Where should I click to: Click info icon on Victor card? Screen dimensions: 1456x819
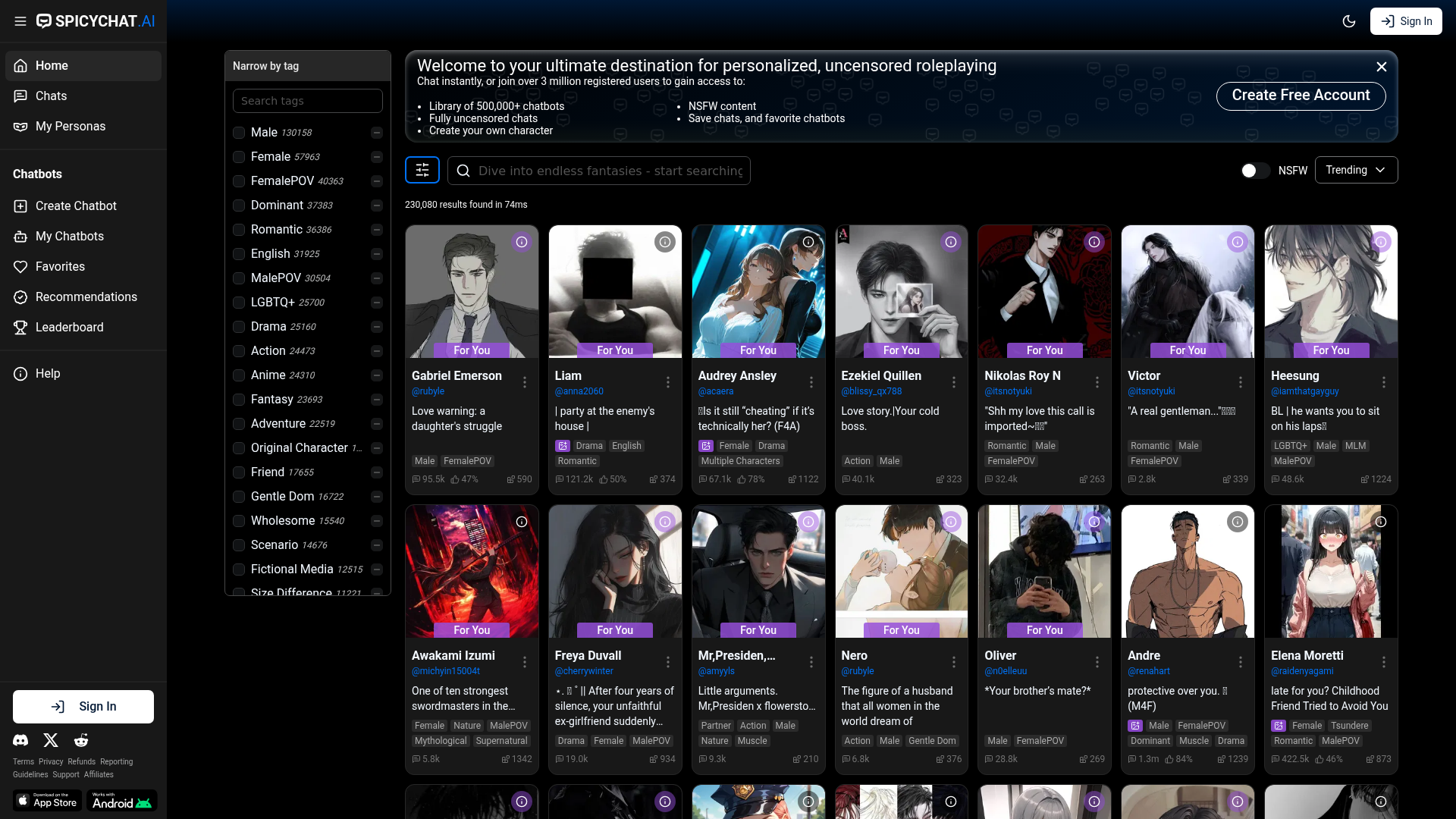[x=1238, y=242]
